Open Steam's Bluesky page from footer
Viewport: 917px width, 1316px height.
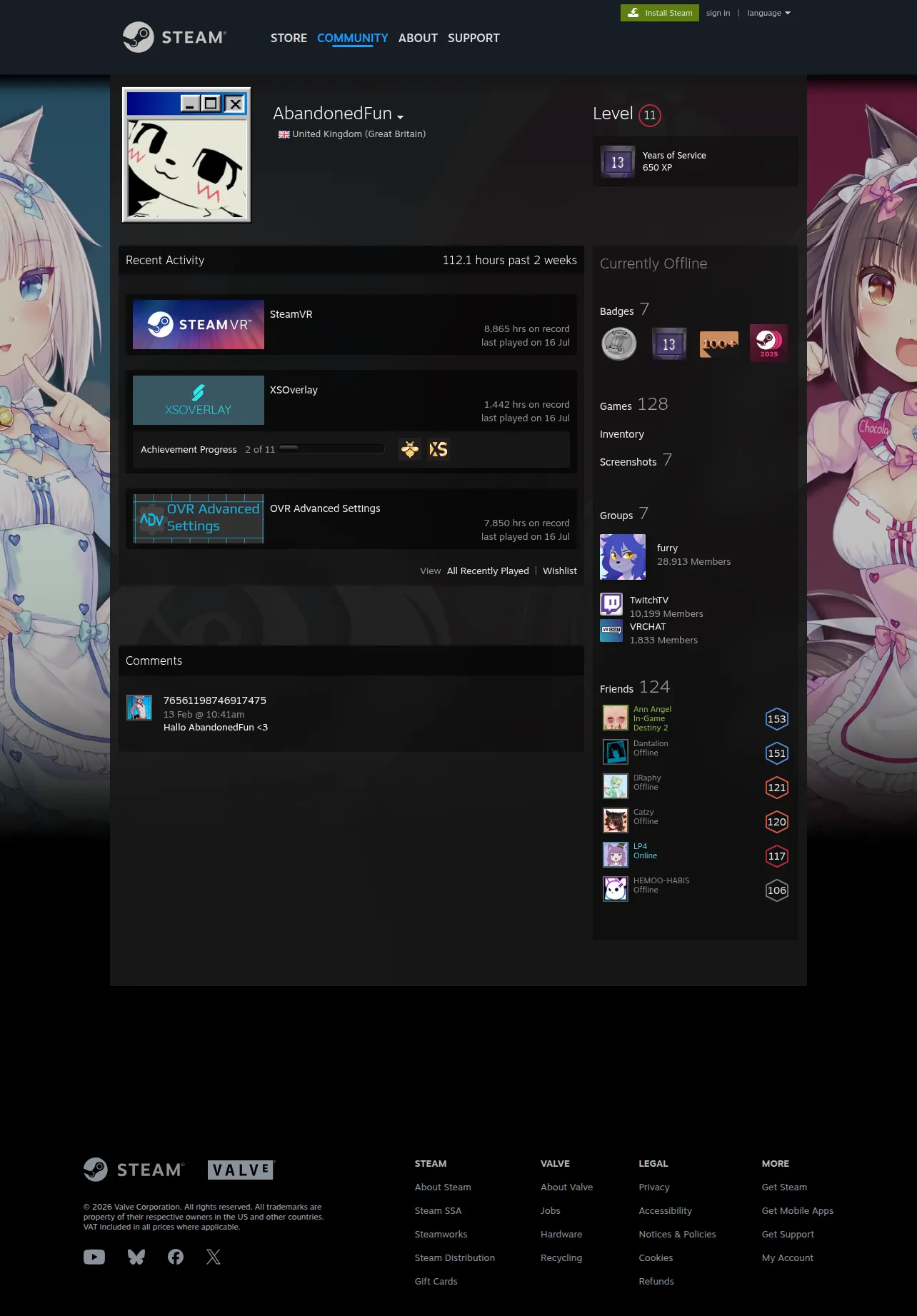(x=136, y=1257)
